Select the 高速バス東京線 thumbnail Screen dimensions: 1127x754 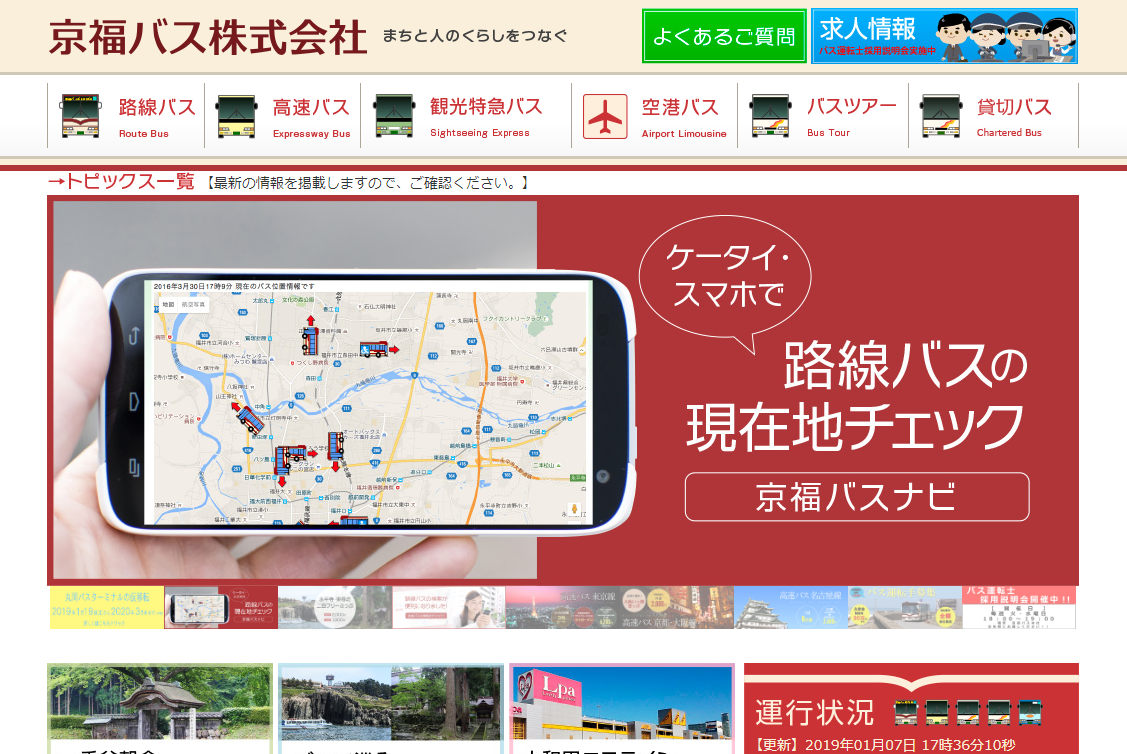pos(563,607)
